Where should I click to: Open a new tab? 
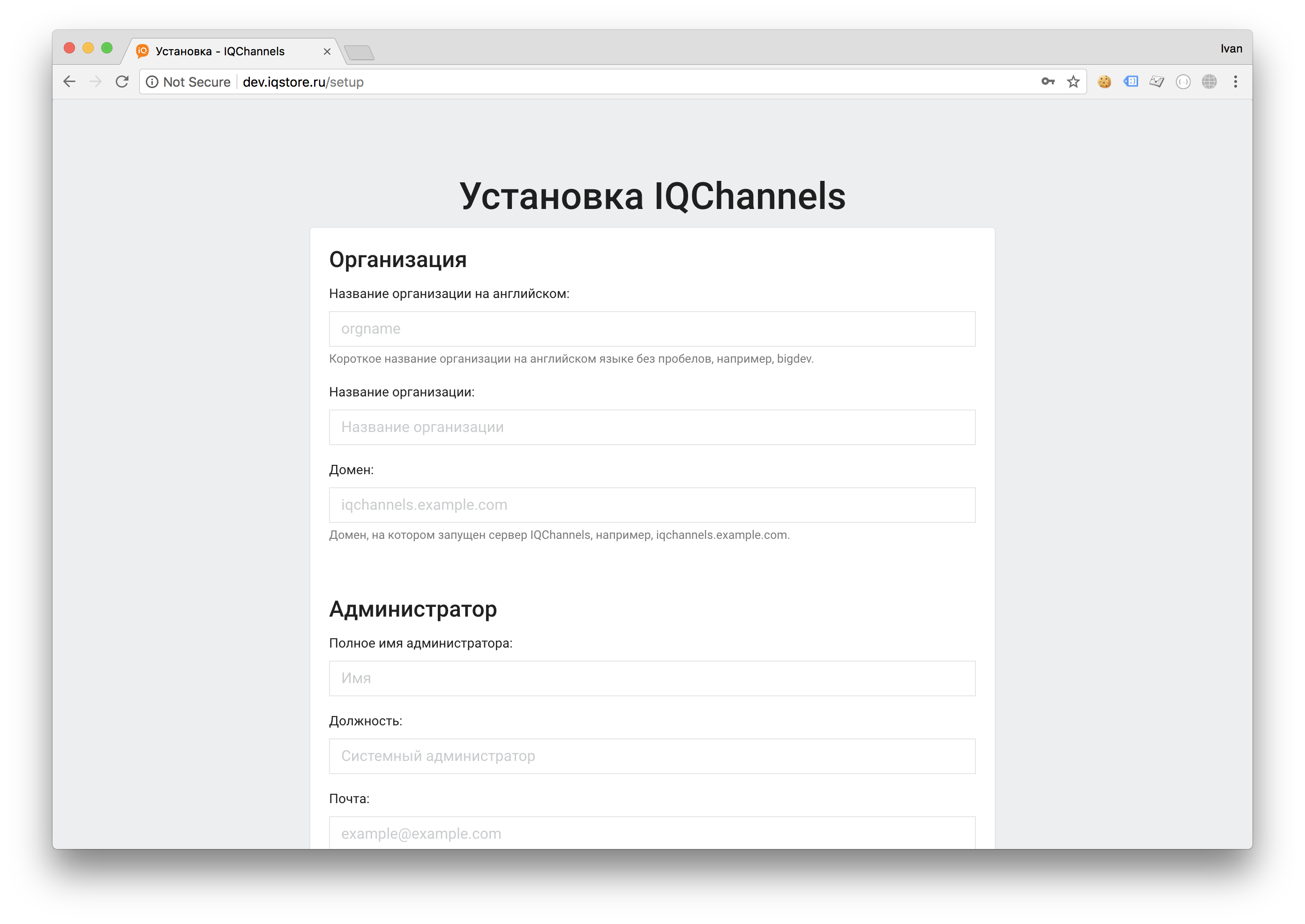359,53
